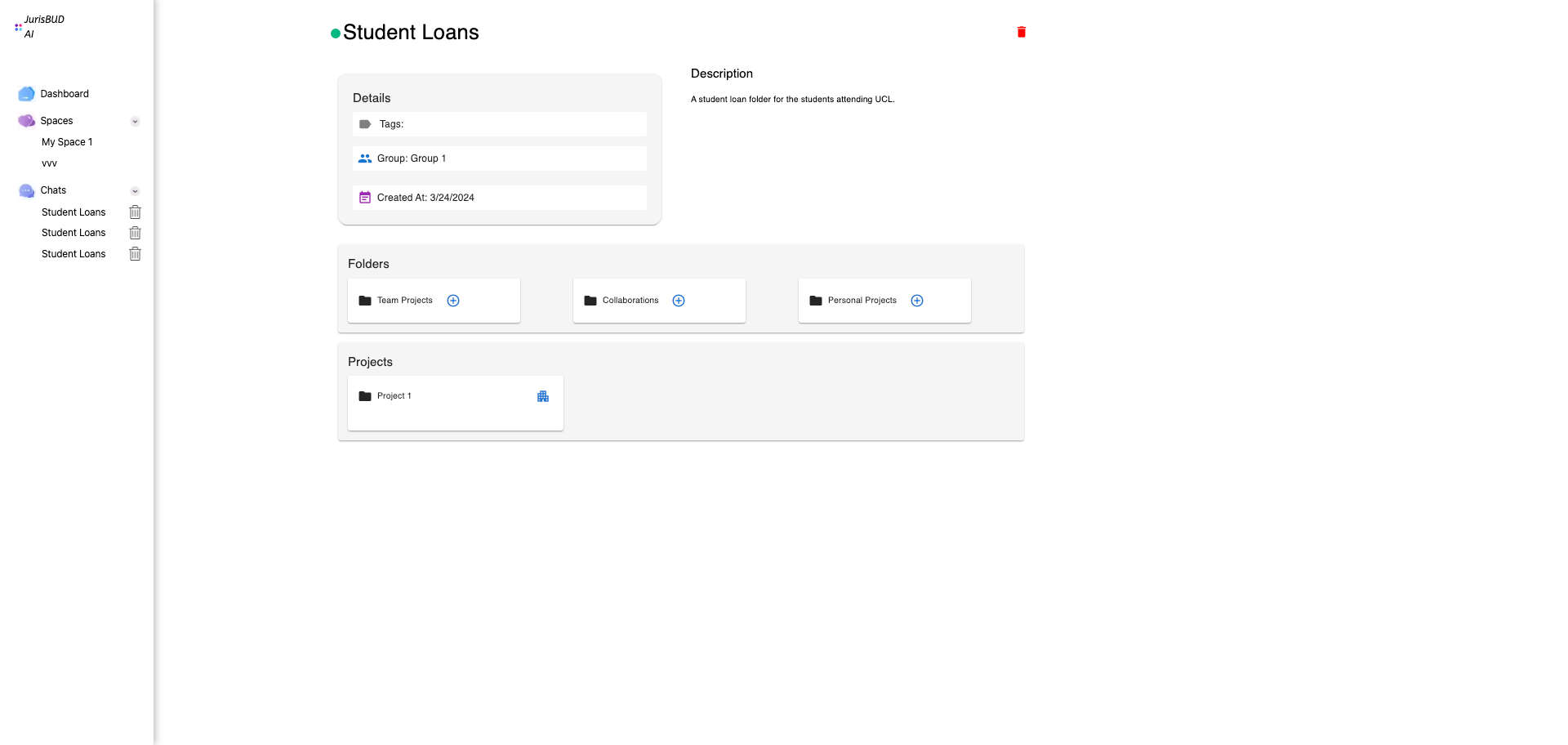The height and width of the screenshot is (745, 1568).
Task: Click plus icon beside Collaborations folder
Action: point(679,301)
